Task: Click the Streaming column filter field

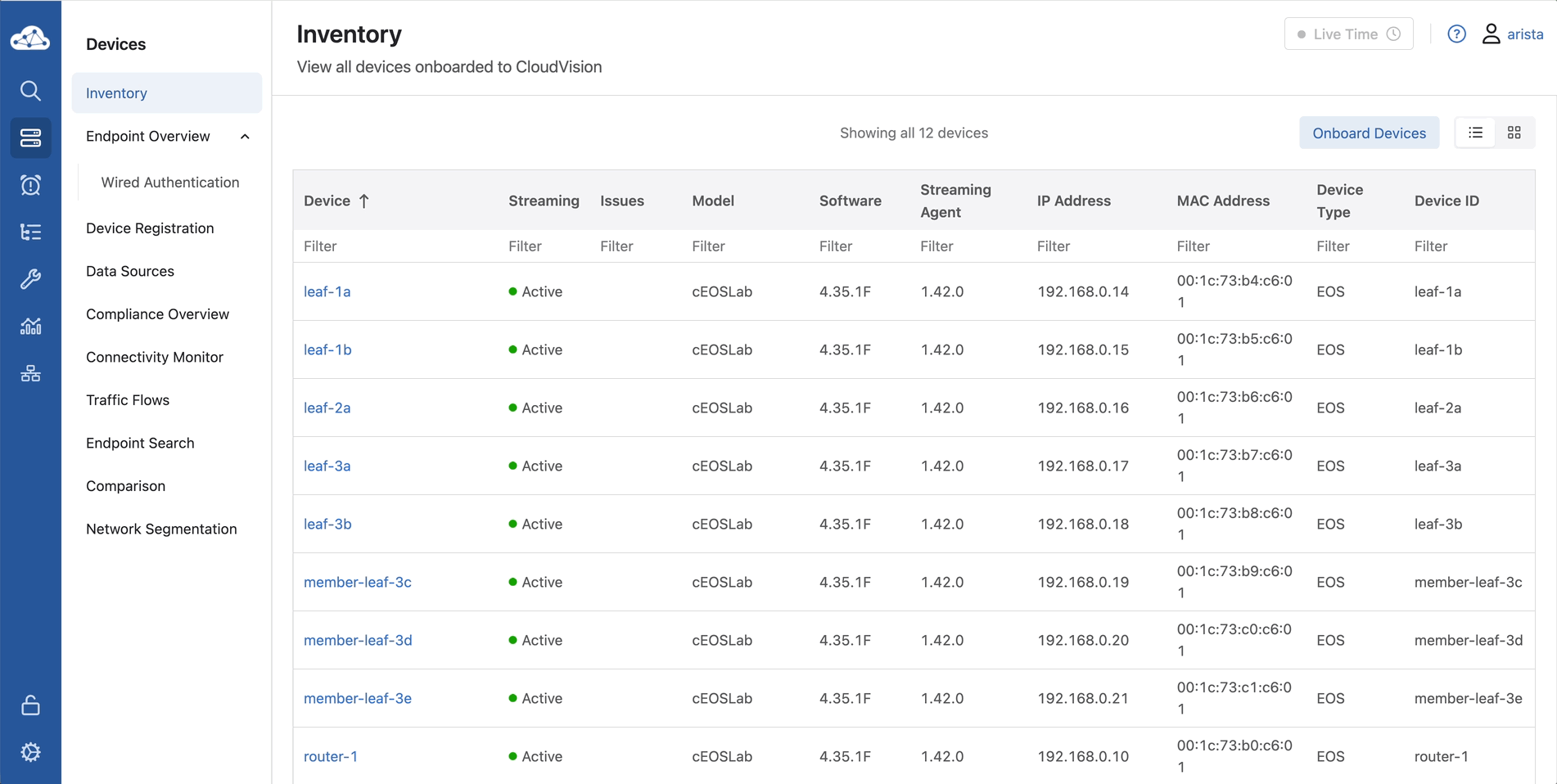Action: [x=544, y=246]
